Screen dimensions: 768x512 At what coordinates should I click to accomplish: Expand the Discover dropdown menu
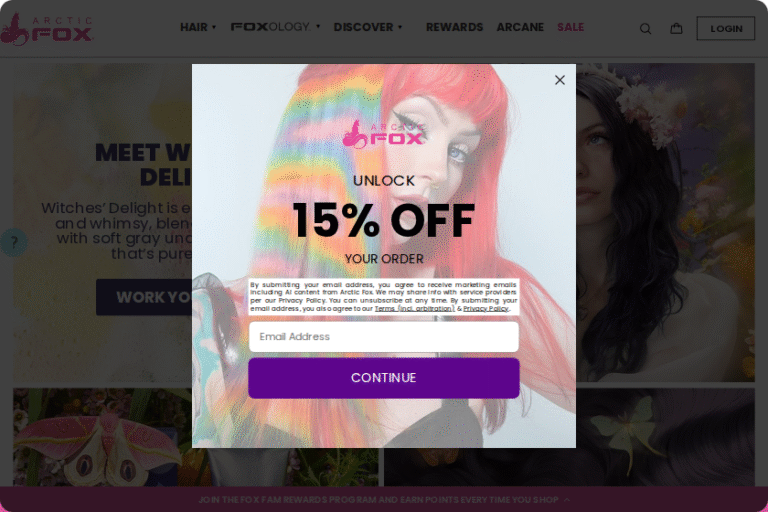[x=368, y=27]
